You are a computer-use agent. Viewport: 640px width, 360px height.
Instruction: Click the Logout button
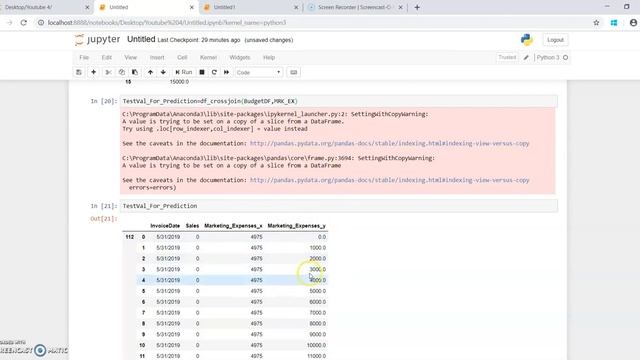click(x=555, y=40)
